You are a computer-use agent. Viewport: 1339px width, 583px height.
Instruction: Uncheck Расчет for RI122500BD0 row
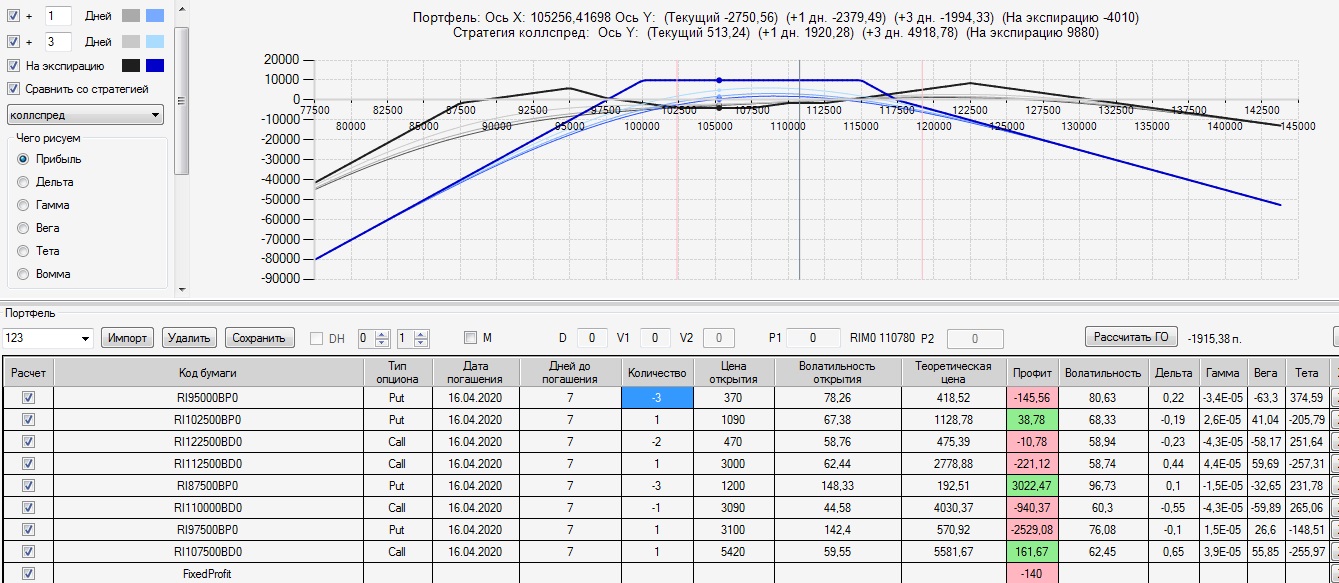coord(28,441)
